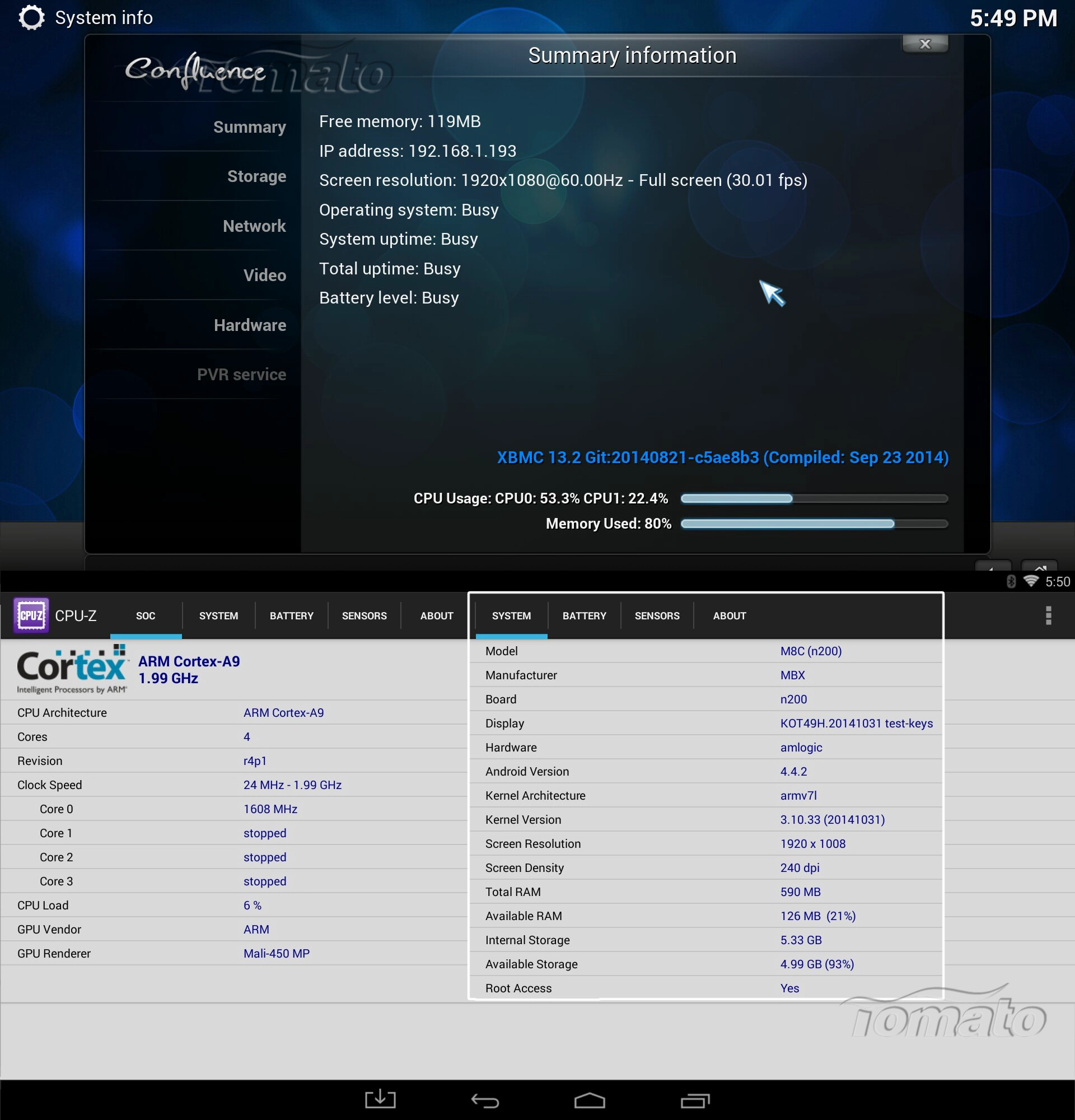The height and width of the screenshot is (1120, 1075).
Task: Click the Model M8C (n200) value
Action: 811,651
